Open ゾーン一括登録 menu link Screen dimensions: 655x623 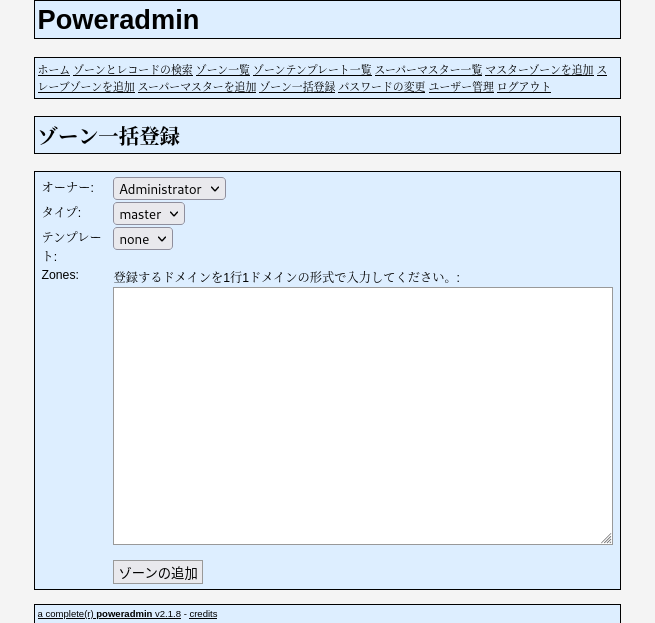pyautogui.click(x=297, y=86)
